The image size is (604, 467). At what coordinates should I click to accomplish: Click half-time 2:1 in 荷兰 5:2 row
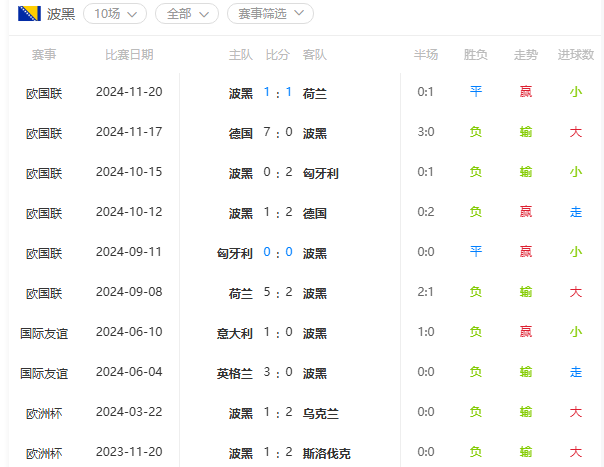[x=426, y=292]
